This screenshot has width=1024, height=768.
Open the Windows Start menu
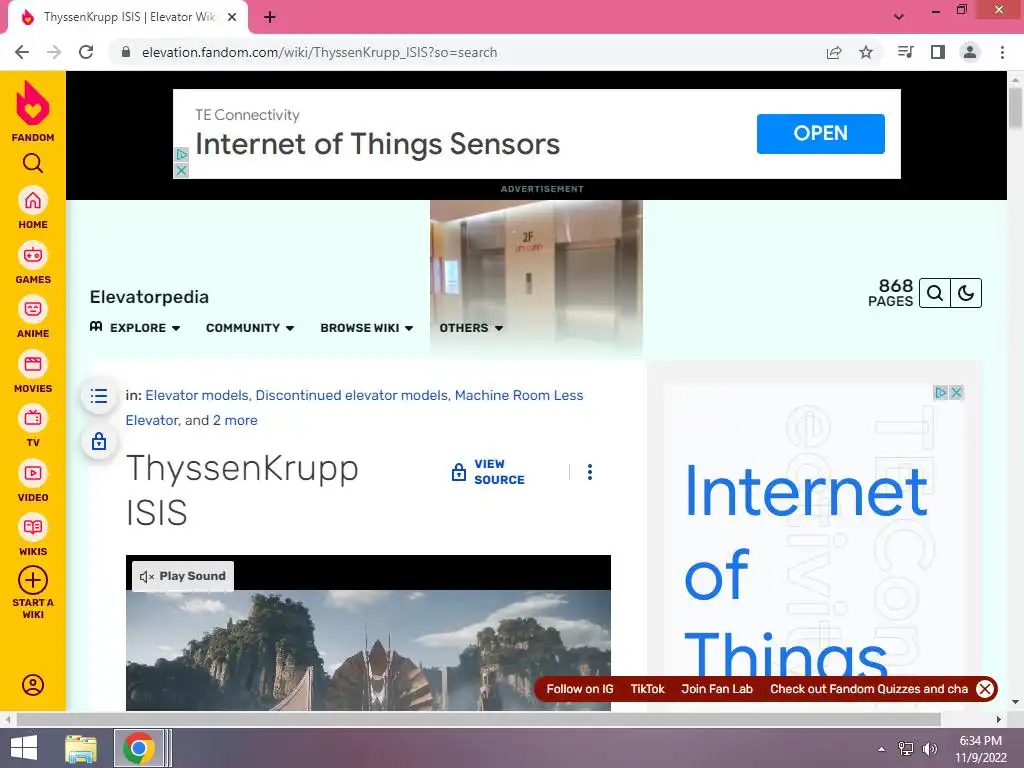click(24, 748)
